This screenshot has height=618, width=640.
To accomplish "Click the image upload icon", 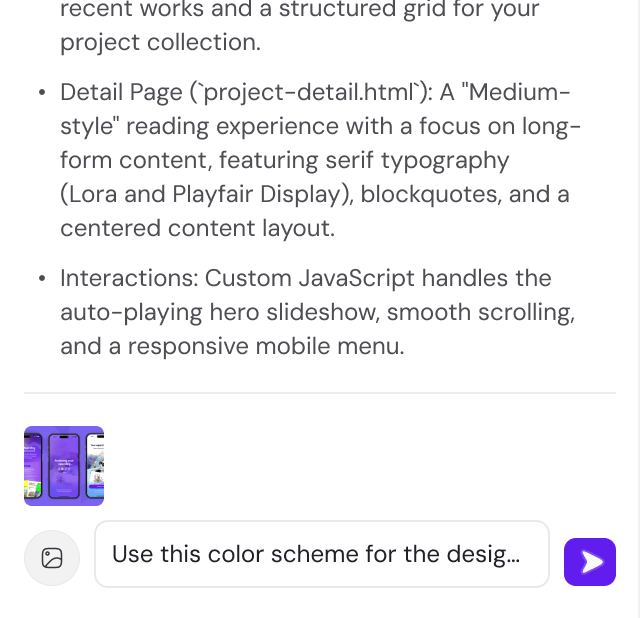I will pos(52,558).
